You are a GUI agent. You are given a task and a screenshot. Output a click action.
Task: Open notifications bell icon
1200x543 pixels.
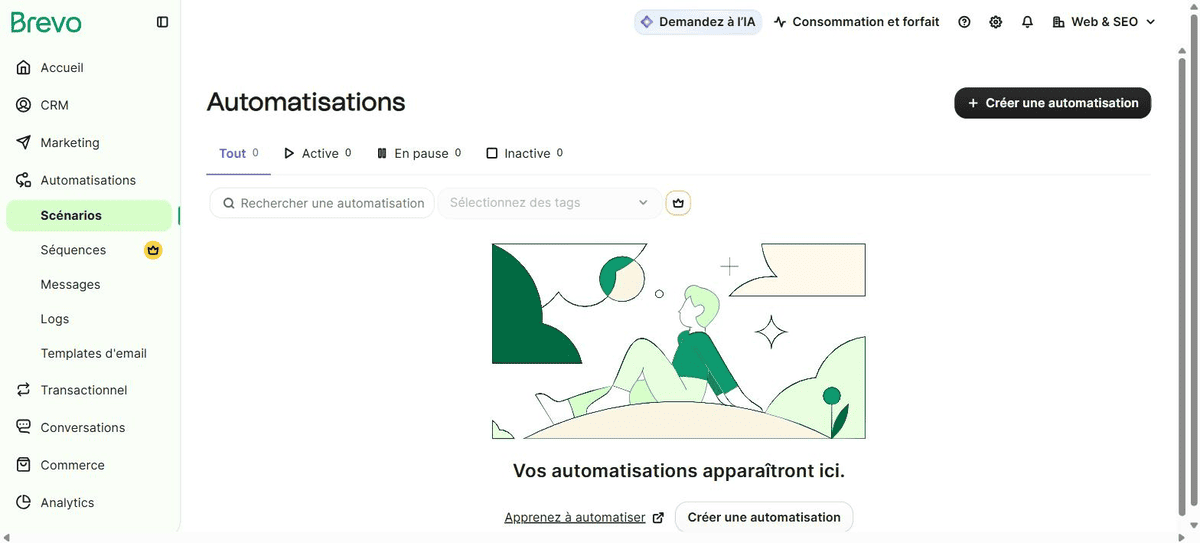coord(1027,22)
